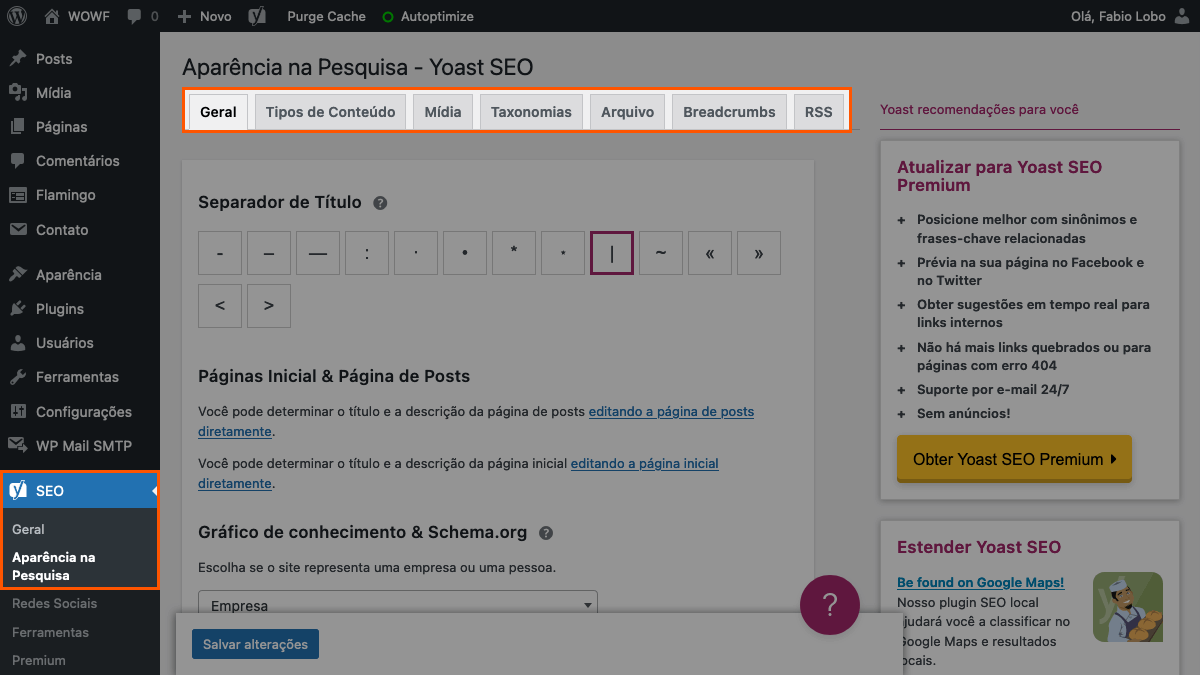Click the Autoptimize status circle icon
Image resolution: width=1200 pixels, height=675 pixels.
[x=388, y=17]
